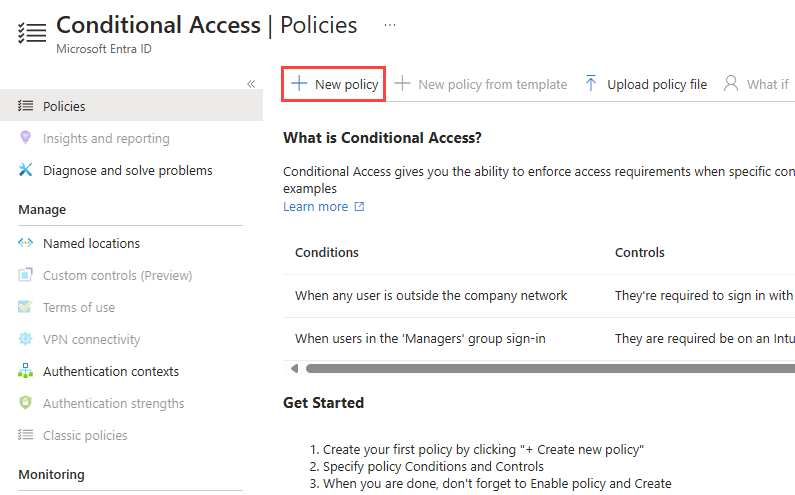Collapse the sidebar with double-chevron
Screen dimensions: 795x495
(251, 84)
